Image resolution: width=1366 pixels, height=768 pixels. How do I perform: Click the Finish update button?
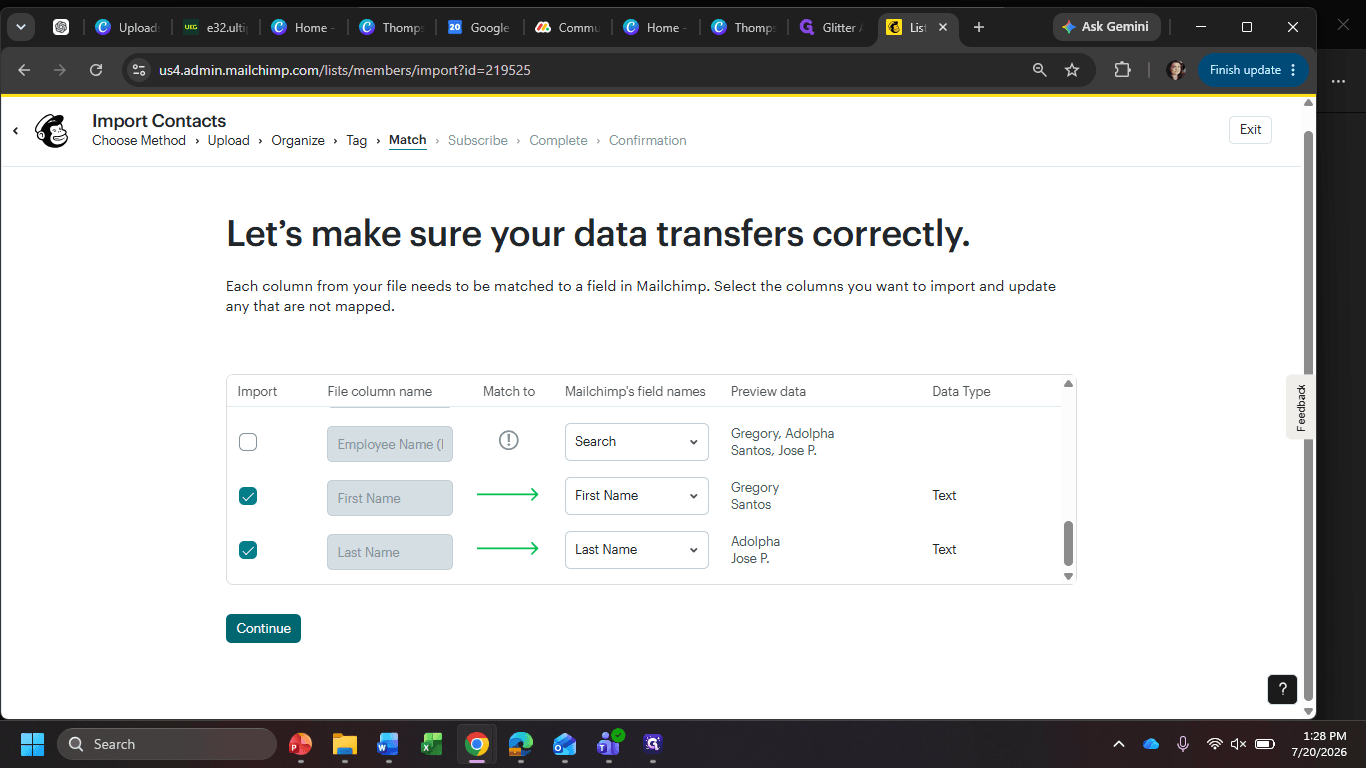point(1253,70)
